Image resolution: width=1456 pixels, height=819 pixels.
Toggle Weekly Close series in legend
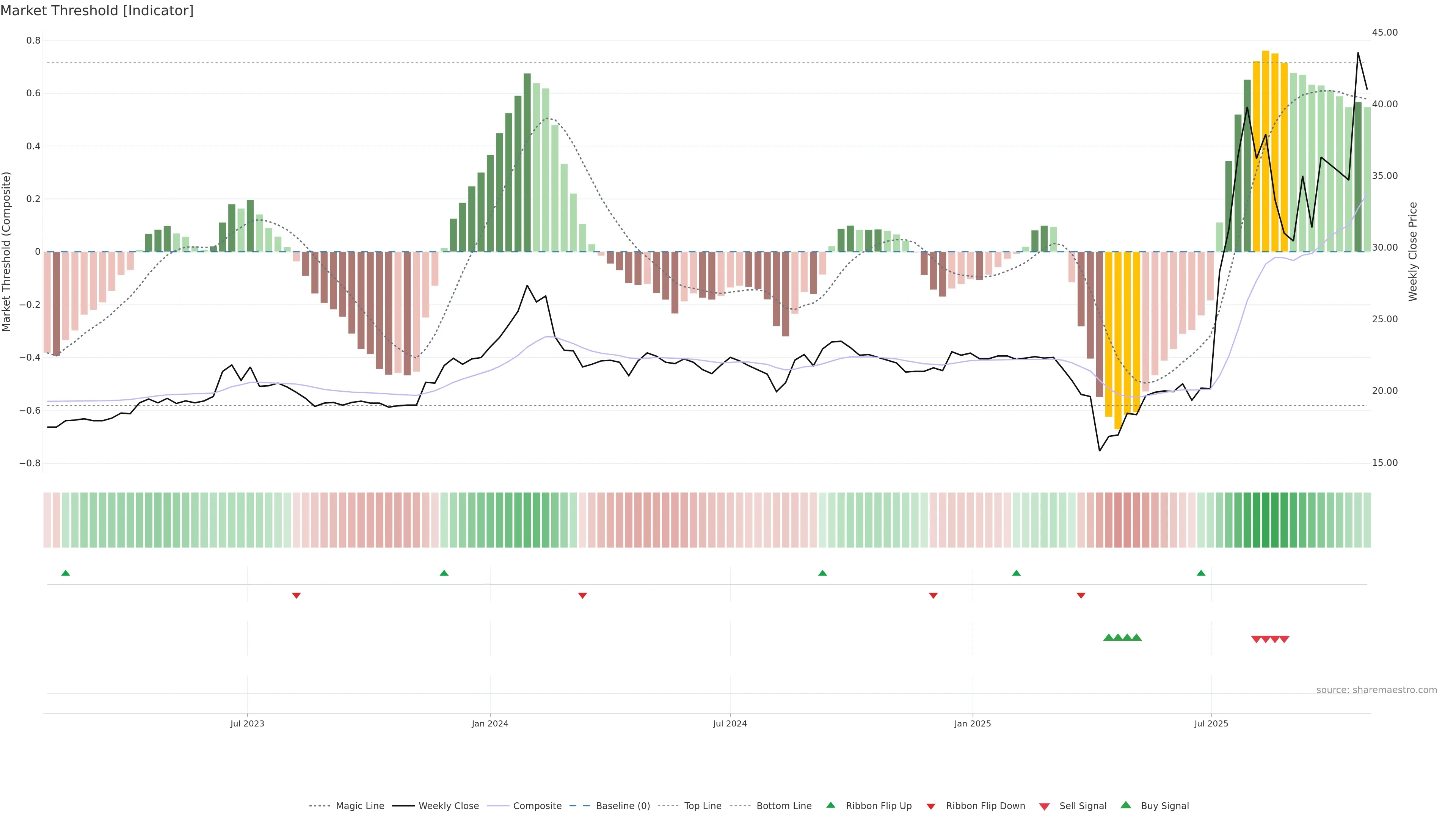click(x=448, y=806)
